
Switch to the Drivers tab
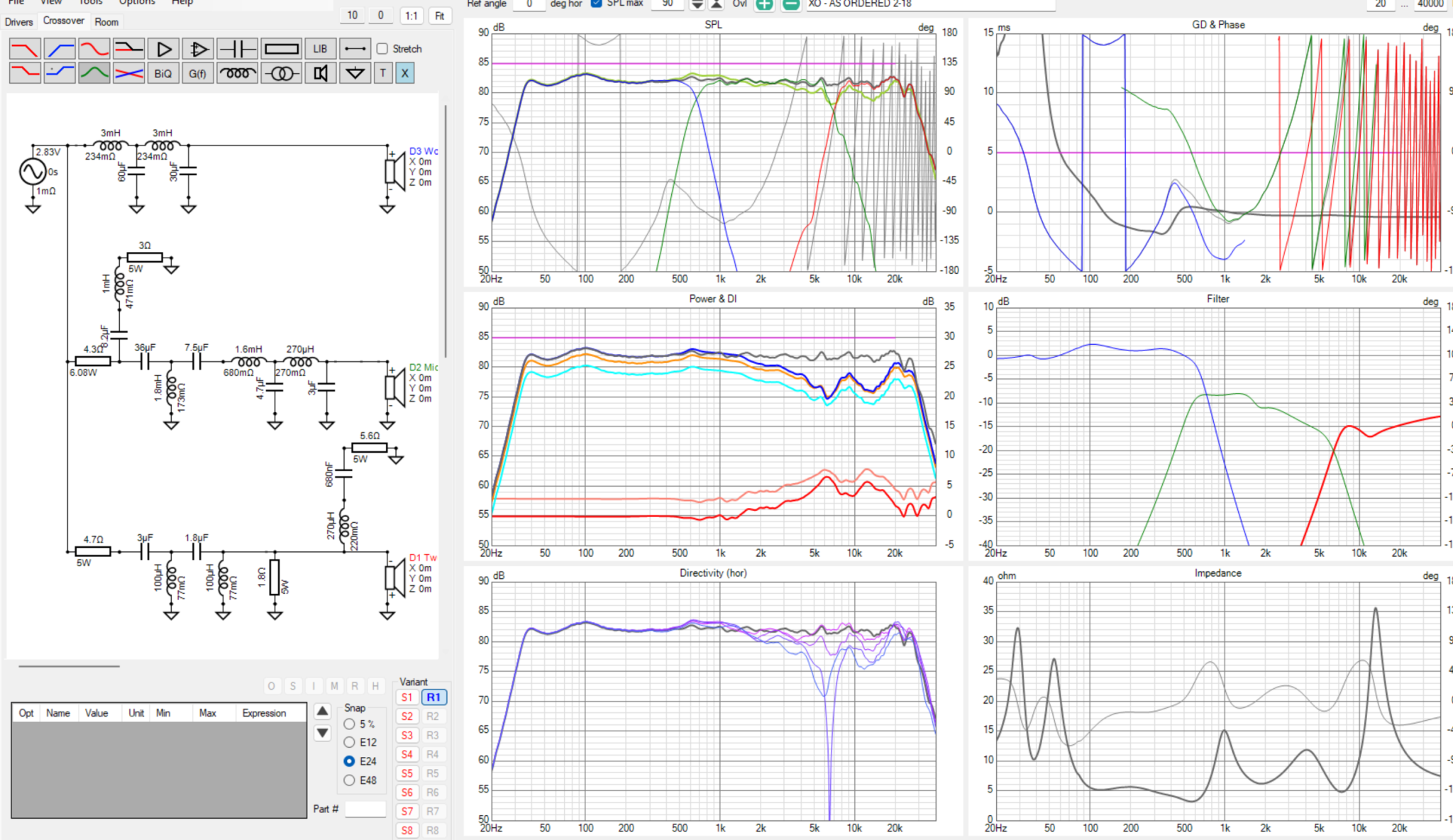(18, 22)
